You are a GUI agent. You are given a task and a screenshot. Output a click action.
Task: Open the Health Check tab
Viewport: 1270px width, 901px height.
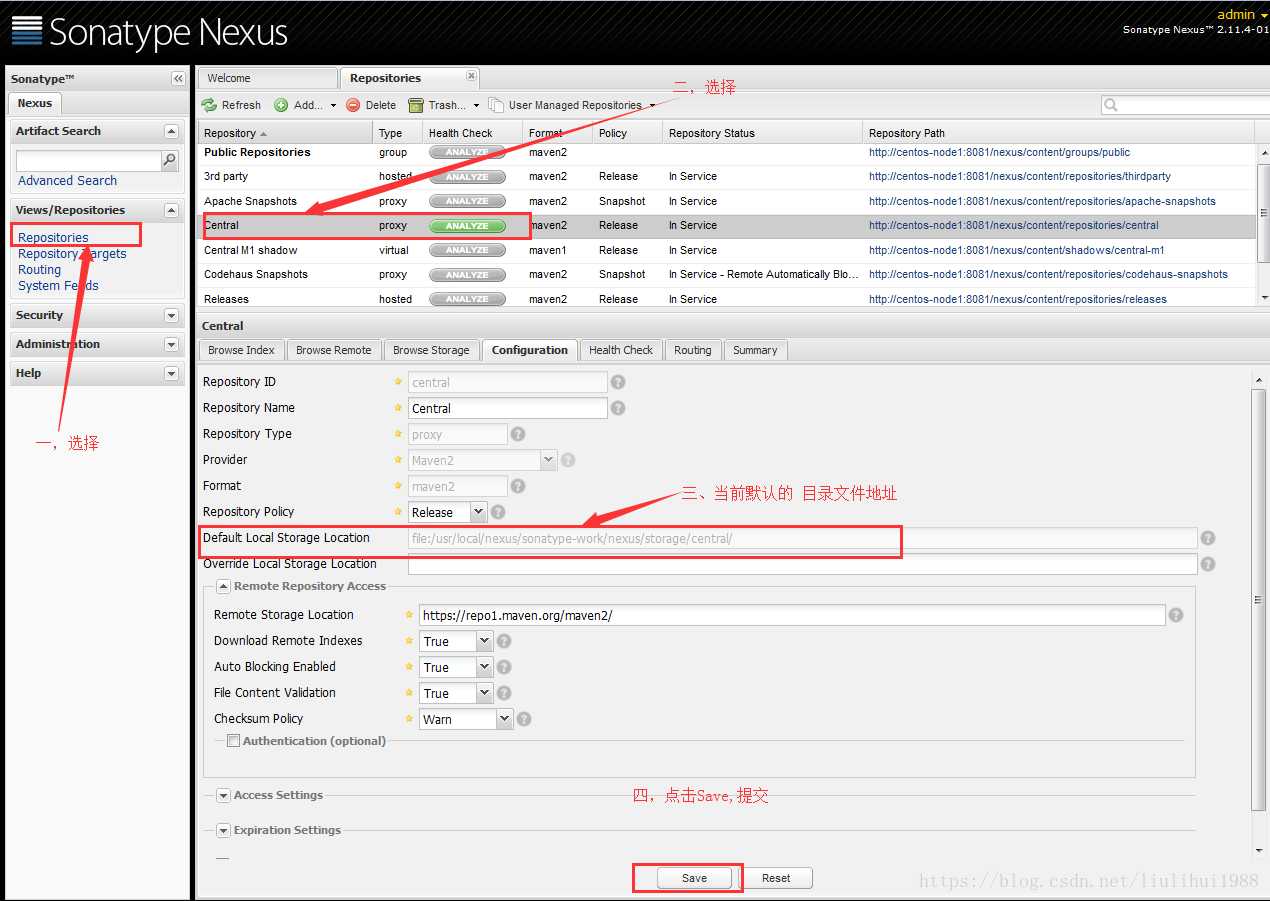[x=620, y=350]
